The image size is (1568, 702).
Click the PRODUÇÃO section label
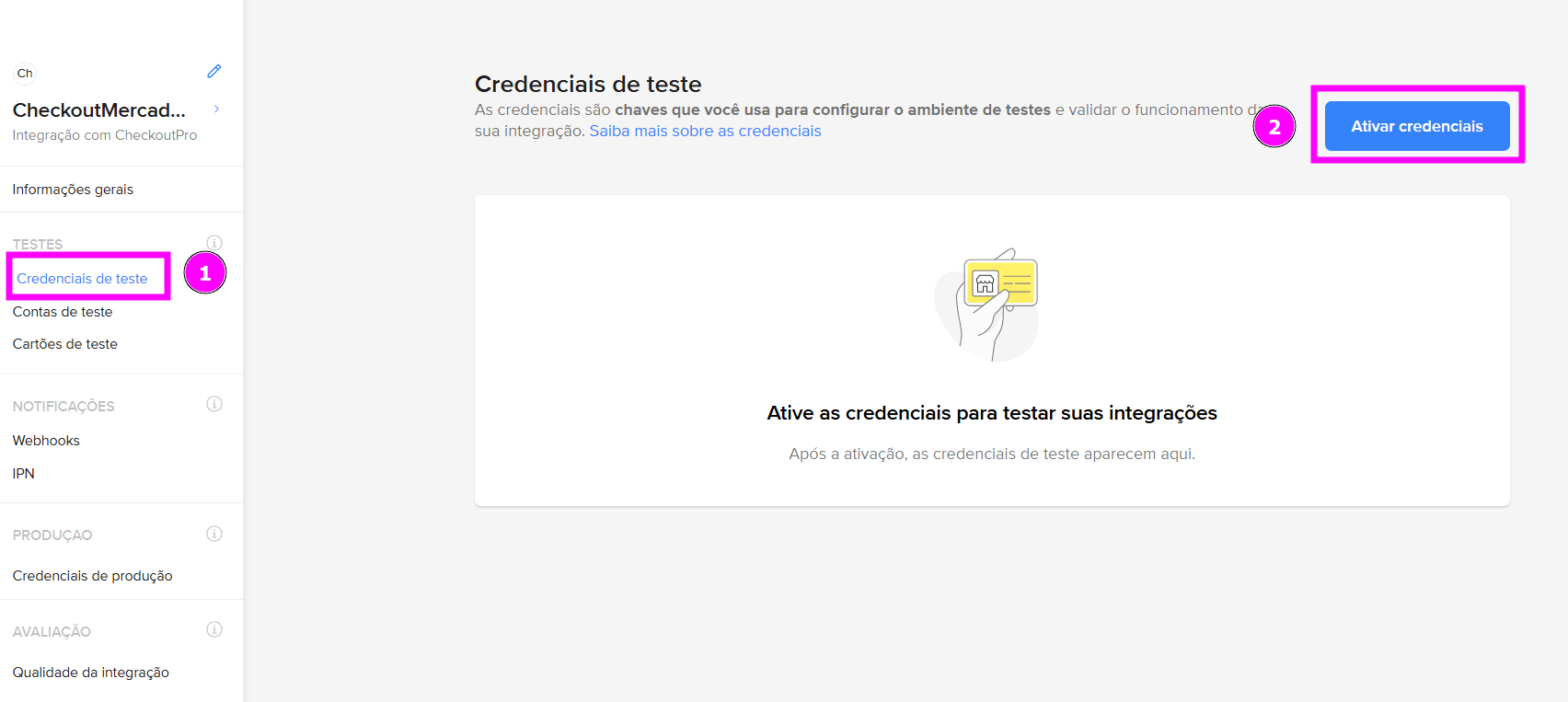pyautogui.click(x=52, y=535)
